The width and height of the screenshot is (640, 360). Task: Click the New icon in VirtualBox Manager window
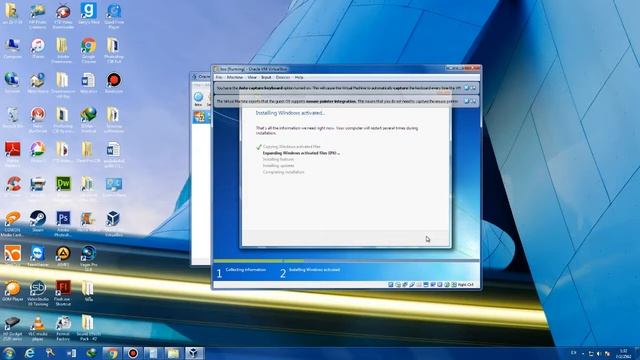click(x=198, y=99)
